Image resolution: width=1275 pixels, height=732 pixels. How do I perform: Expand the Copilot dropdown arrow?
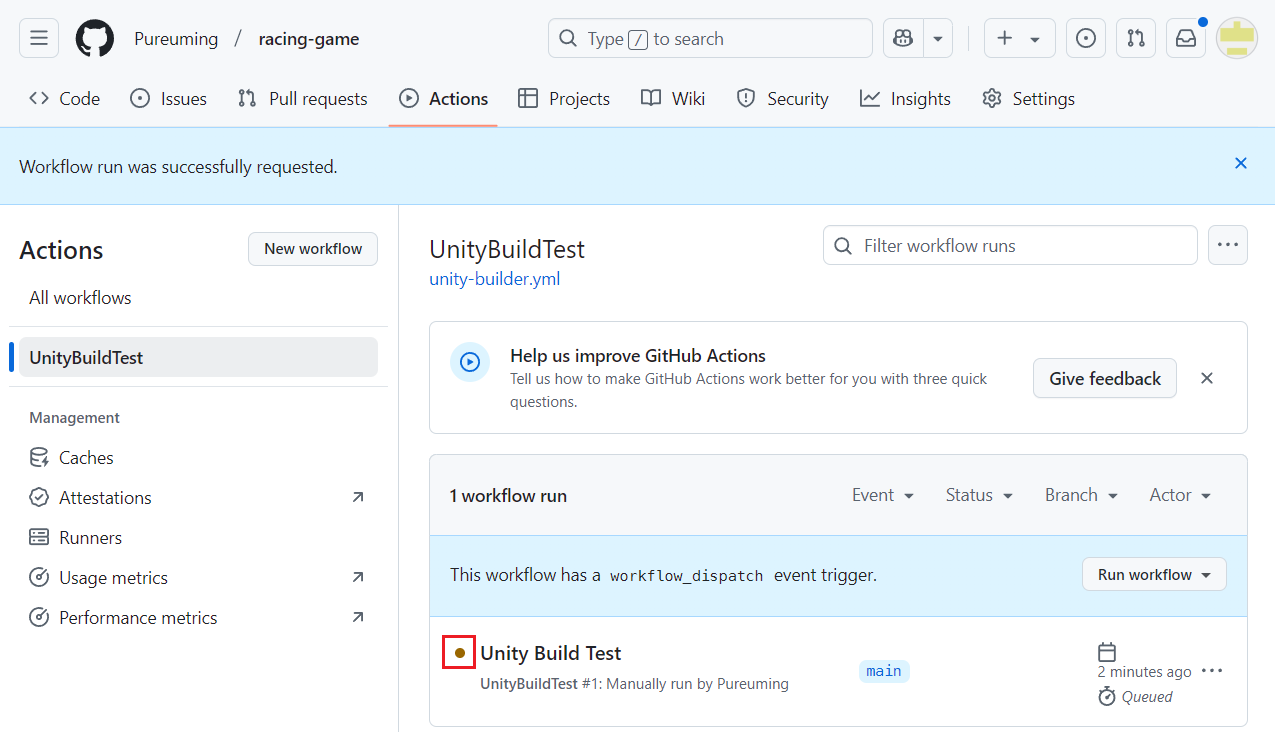[x=938, y=39]
